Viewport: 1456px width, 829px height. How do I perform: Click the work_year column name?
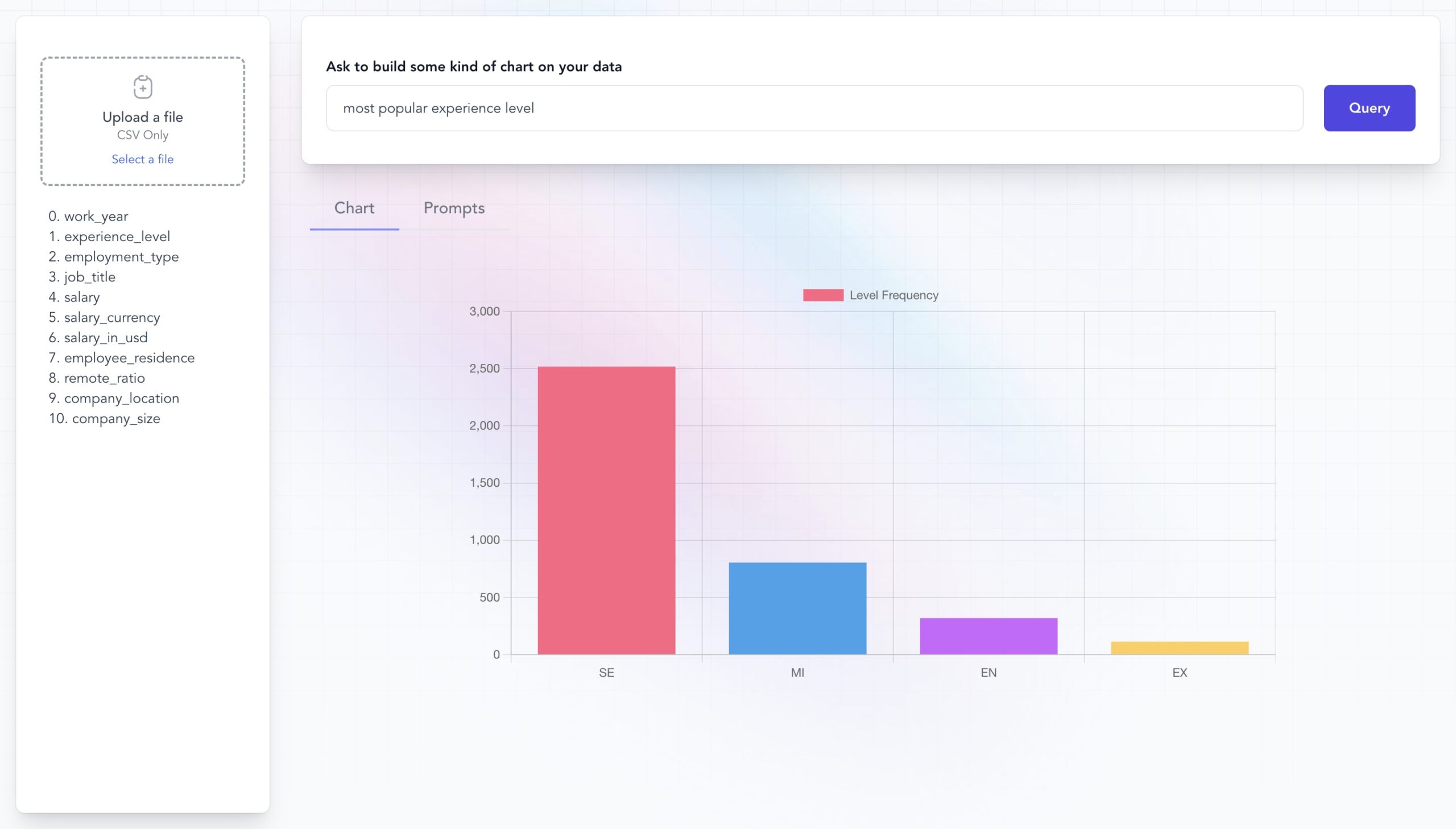[97, 217]
